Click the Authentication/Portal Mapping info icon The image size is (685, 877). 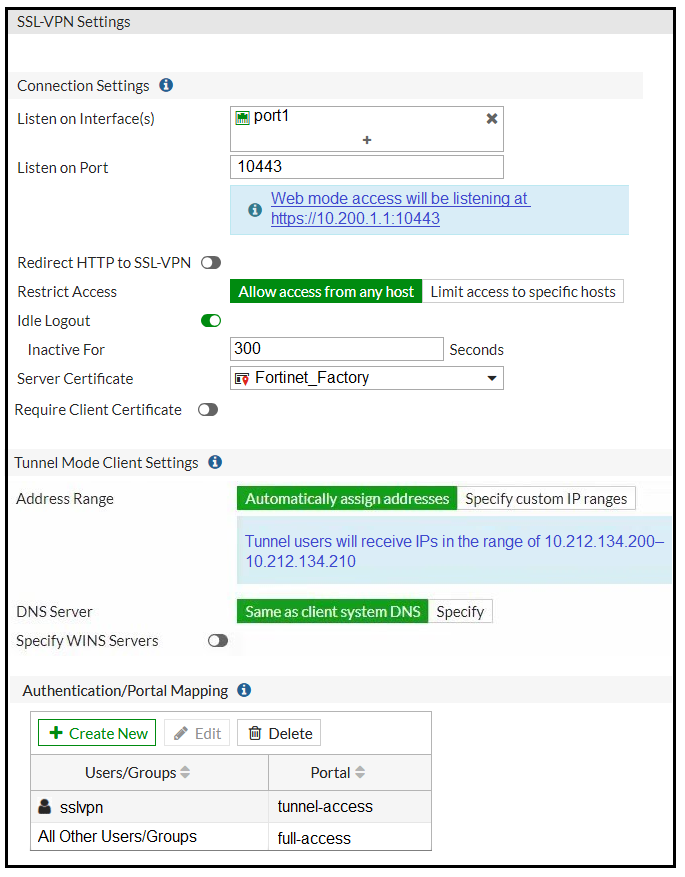[244, 690]
